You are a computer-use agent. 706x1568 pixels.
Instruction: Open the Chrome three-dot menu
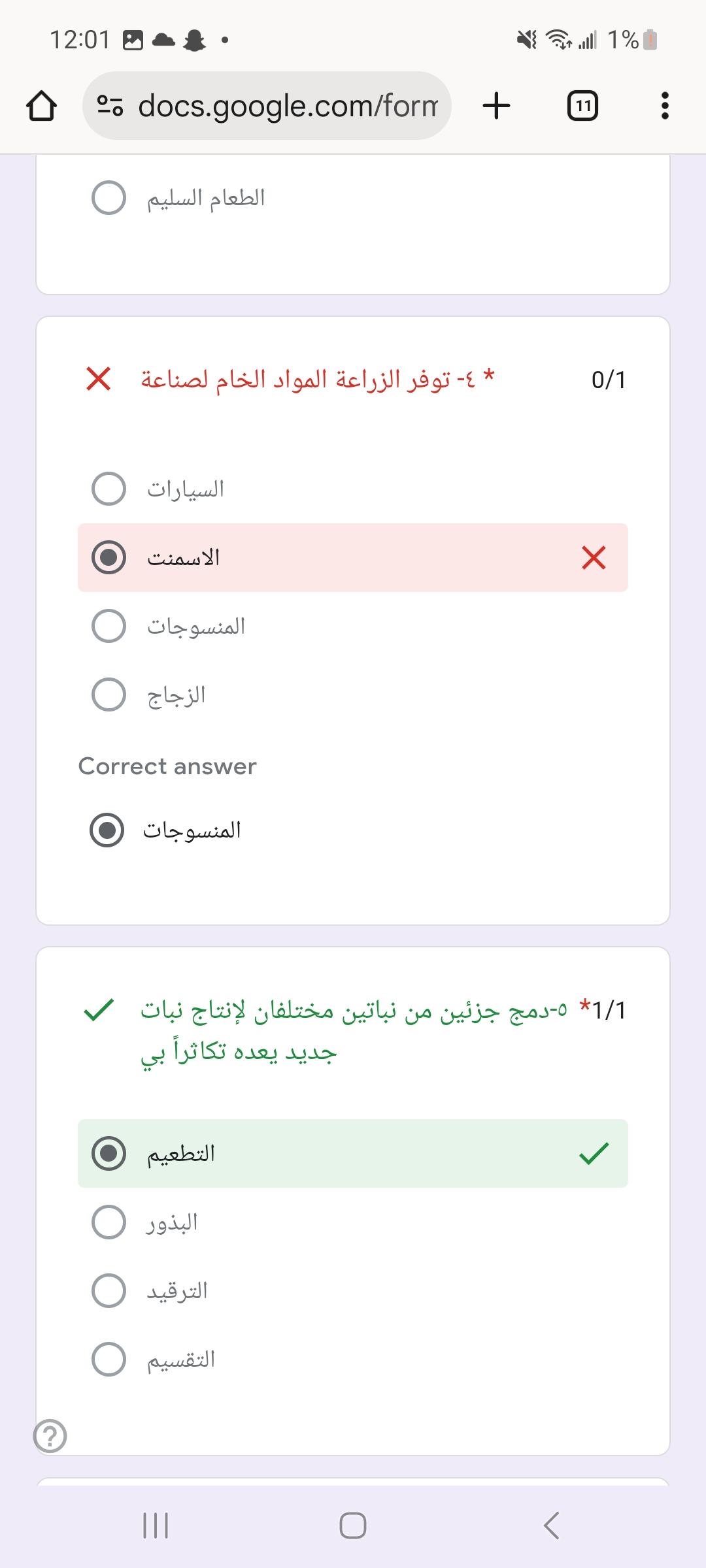tap(665, 106)
